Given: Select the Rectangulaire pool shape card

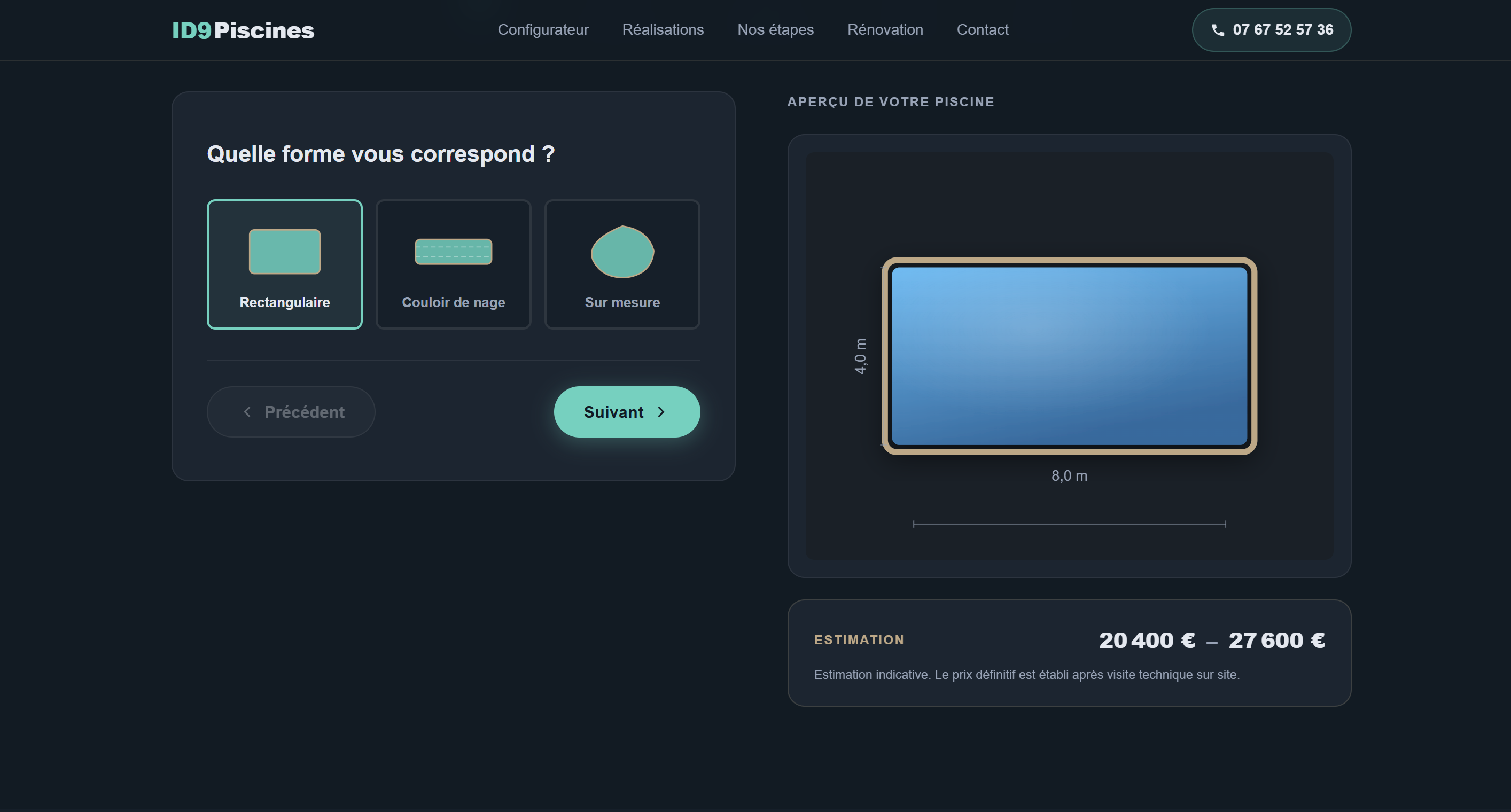Looking at the screenshot, I should point(284,264).
